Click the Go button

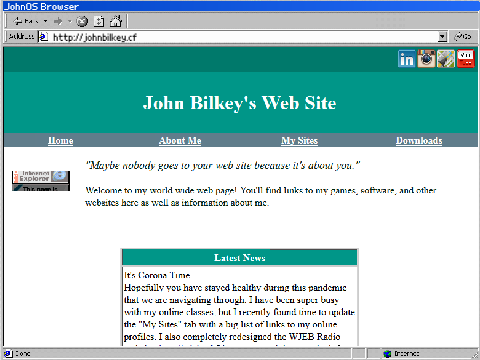463,36
